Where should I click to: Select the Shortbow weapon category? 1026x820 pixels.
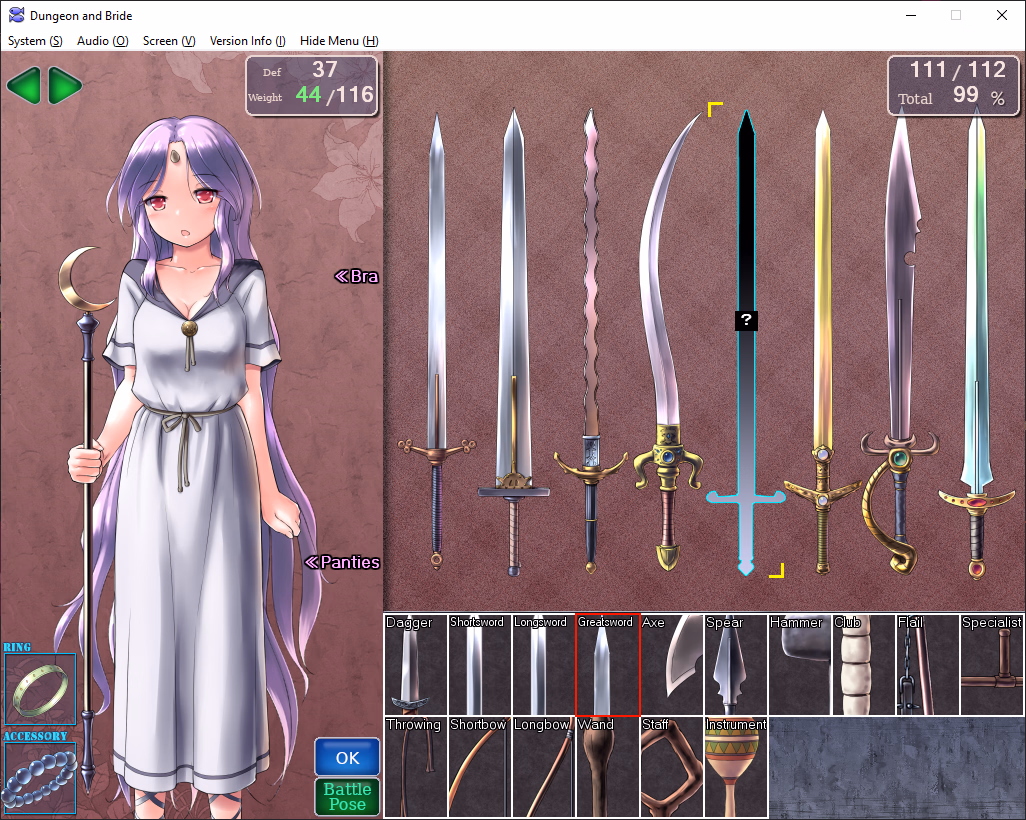pos(479,767)
